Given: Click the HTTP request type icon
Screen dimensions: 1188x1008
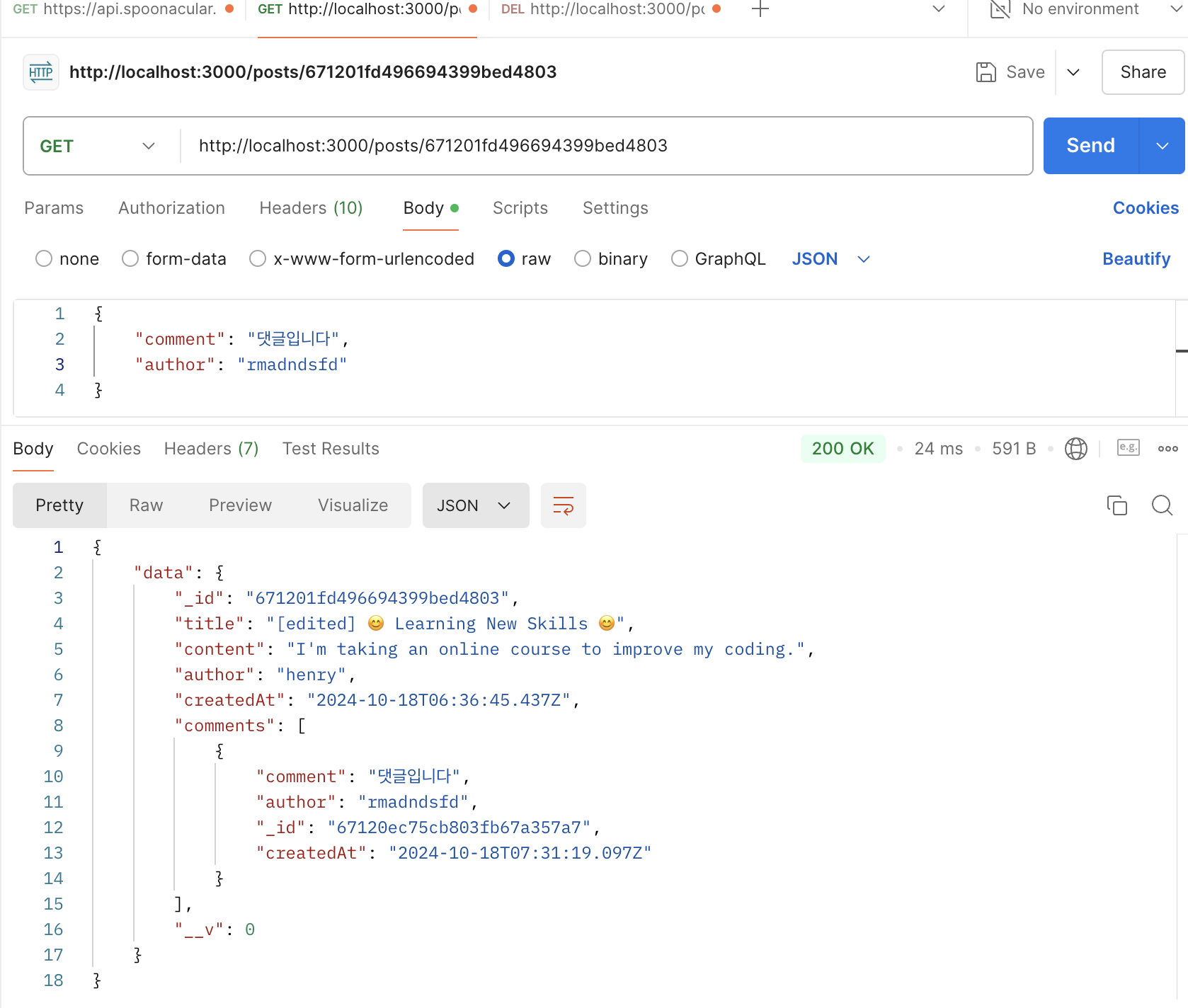Looking at the screenshot, I should [x=41, y=72].
